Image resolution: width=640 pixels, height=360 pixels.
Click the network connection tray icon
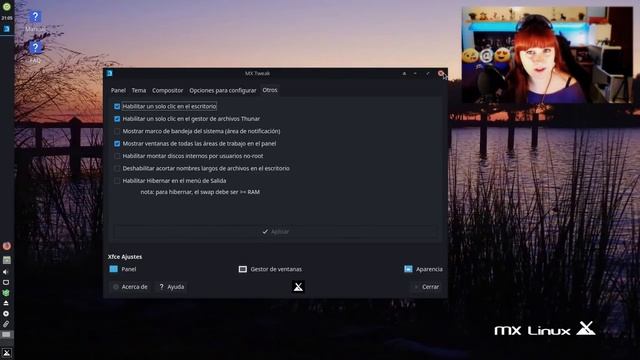tap(6, 282)
